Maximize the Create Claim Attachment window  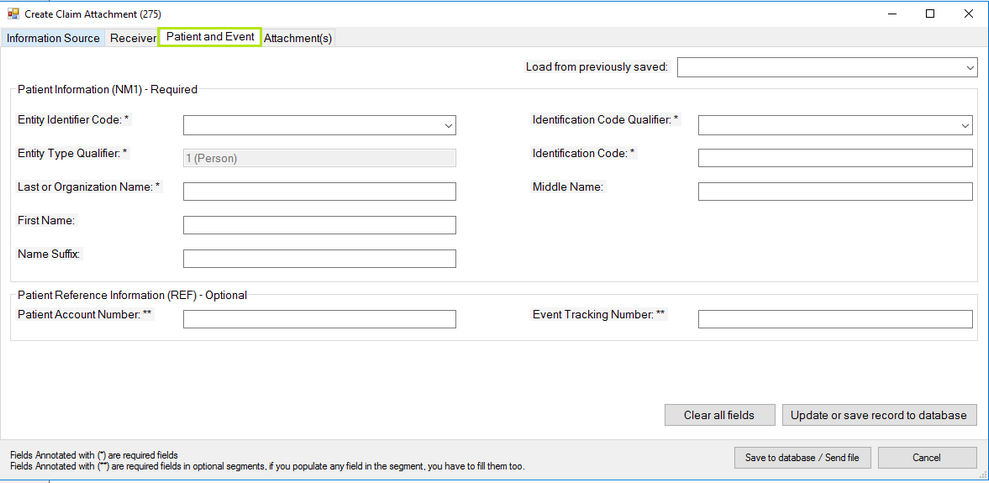(930, 13)
